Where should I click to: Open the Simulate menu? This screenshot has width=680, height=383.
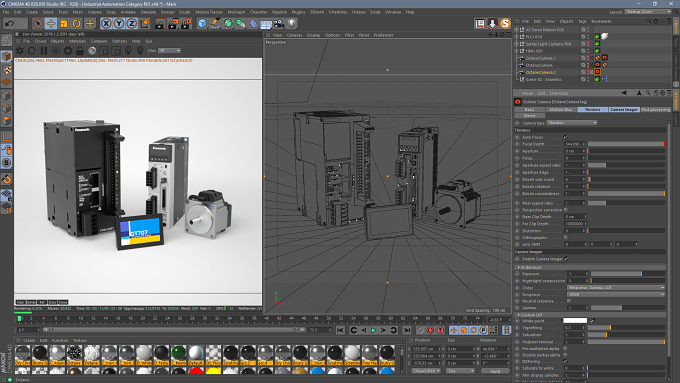tap(148, 12)
